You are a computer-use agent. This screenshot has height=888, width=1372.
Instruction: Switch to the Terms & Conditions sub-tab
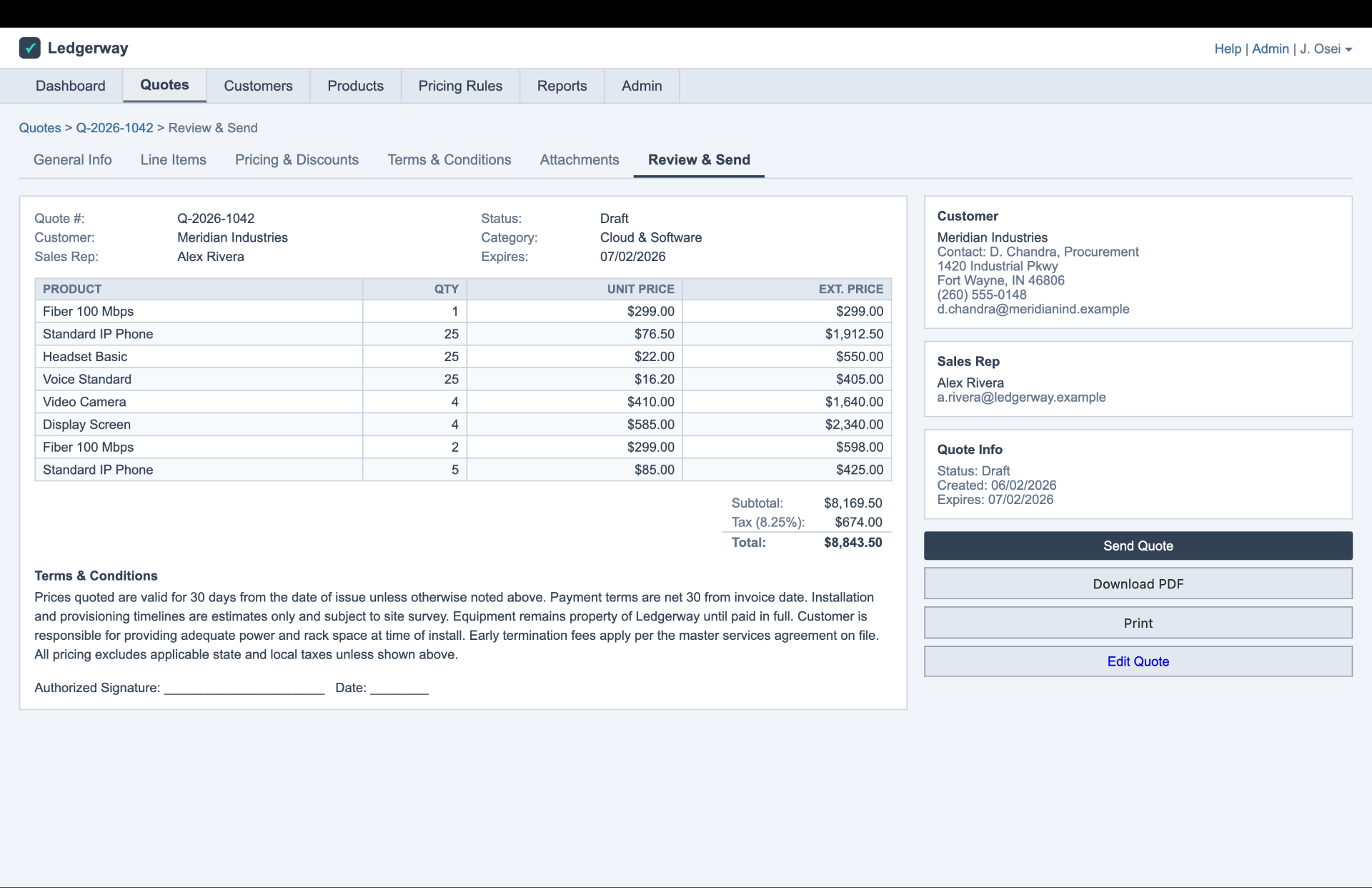tap(449, 159)
